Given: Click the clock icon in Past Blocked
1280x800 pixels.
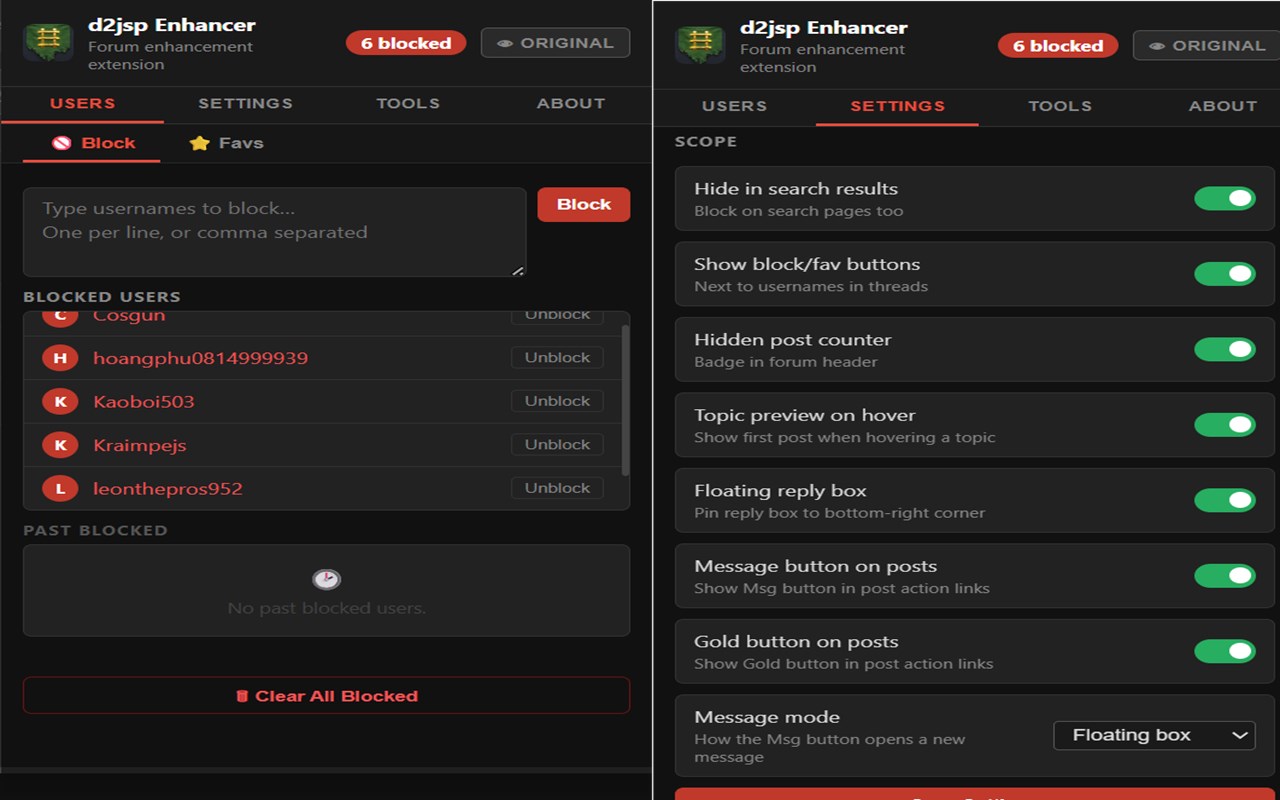Looking at the screenshot, I should pos(327,579).
